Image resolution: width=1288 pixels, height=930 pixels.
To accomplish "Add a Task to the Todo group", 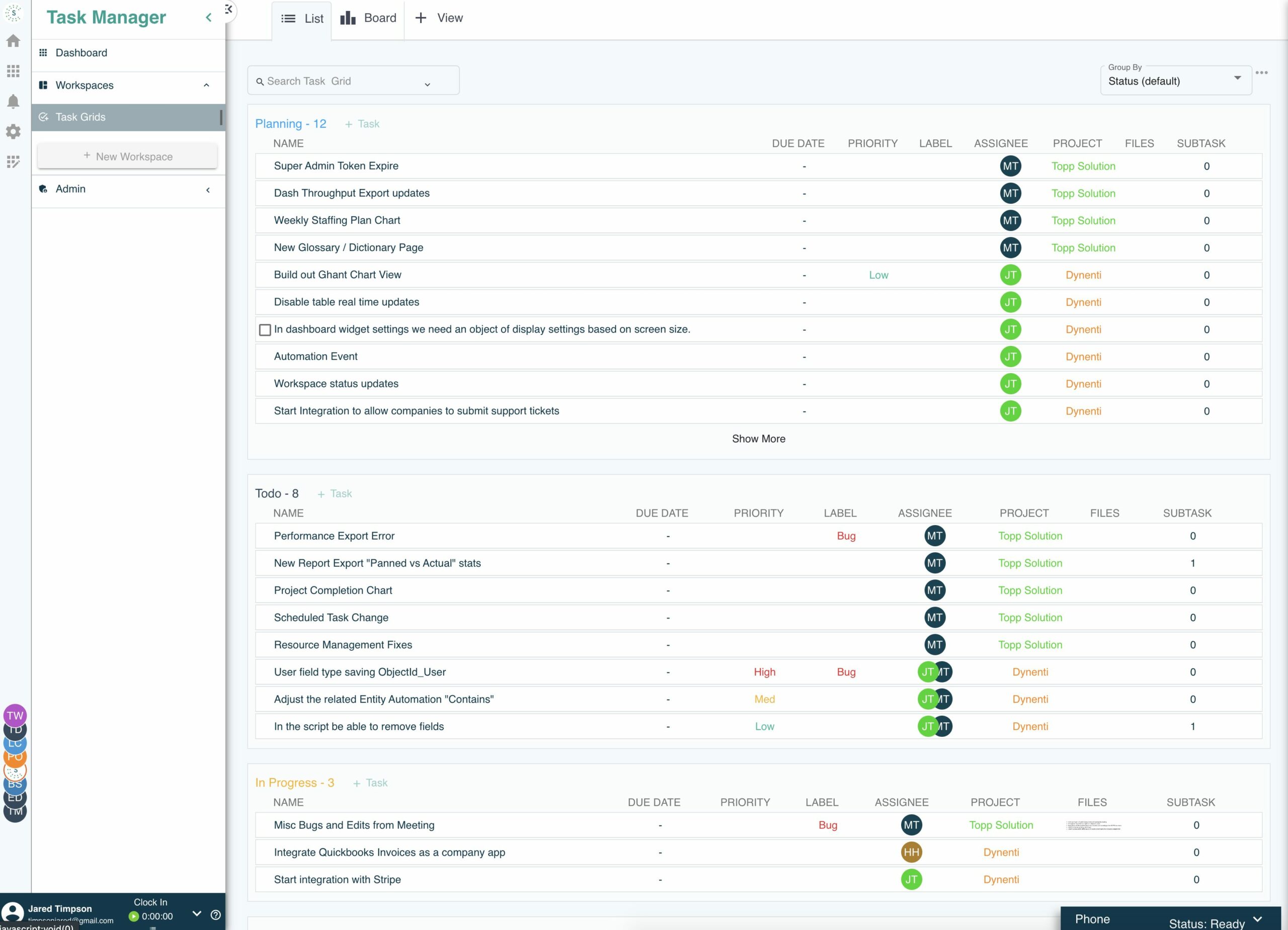I will point(335,494).
